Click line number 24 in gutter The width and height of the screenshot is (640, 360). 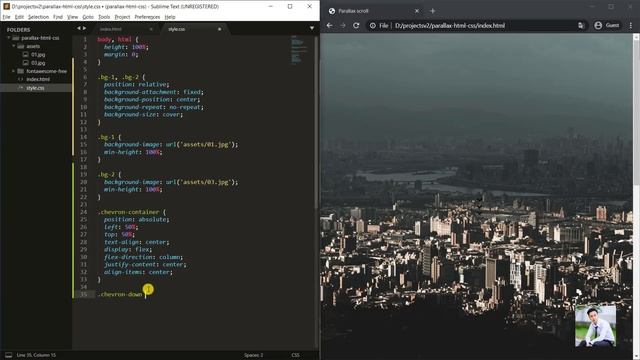click(x=84, y=212)
